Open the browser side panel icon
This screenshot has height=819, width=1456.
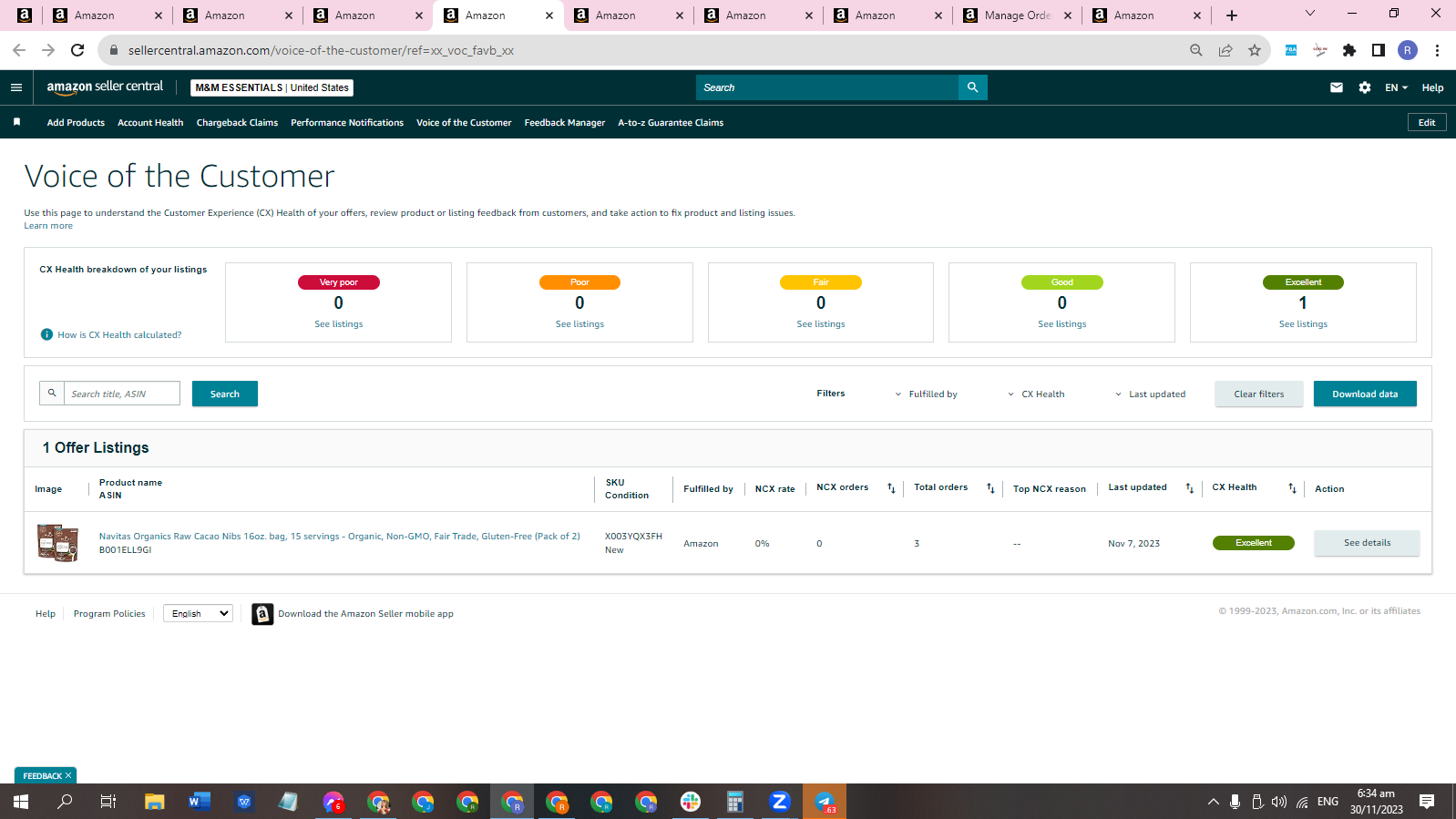pos(1379,50)
